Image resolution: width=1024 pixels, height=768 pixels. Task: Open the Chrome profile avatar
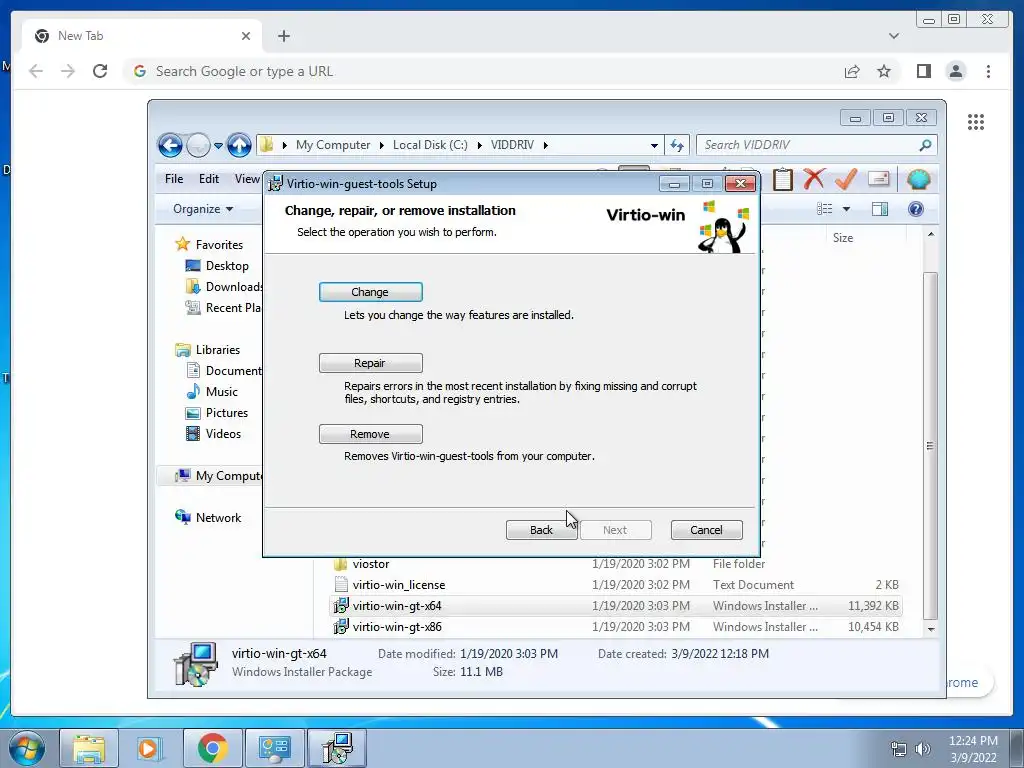click(x=956, y=71)
